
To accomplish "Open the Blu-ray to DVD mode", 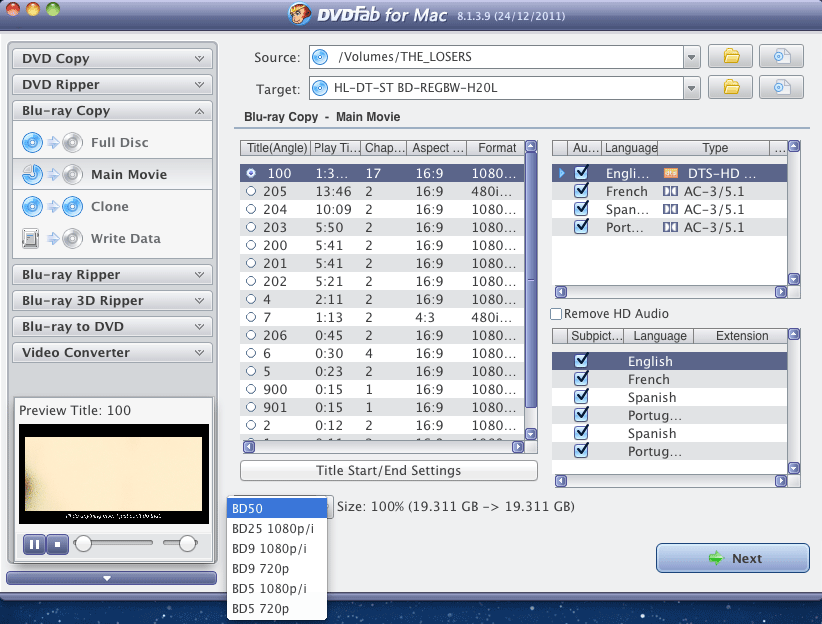I will coord(112,326).
